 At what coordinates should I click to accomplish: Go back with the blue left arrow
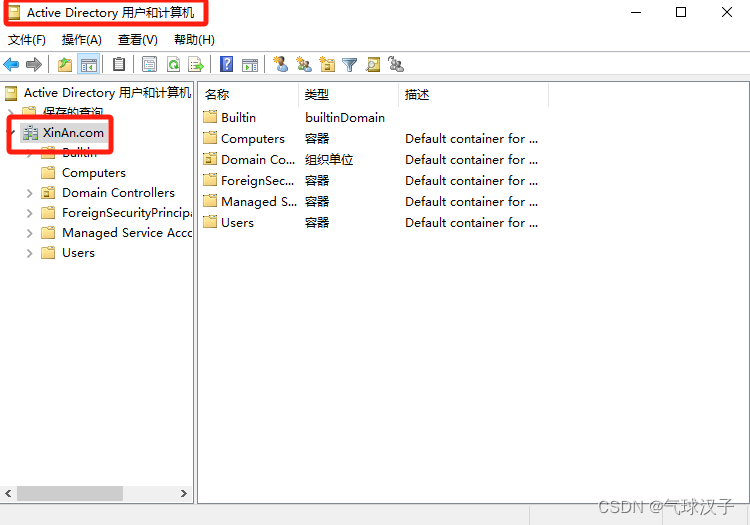tap(11, 64)
